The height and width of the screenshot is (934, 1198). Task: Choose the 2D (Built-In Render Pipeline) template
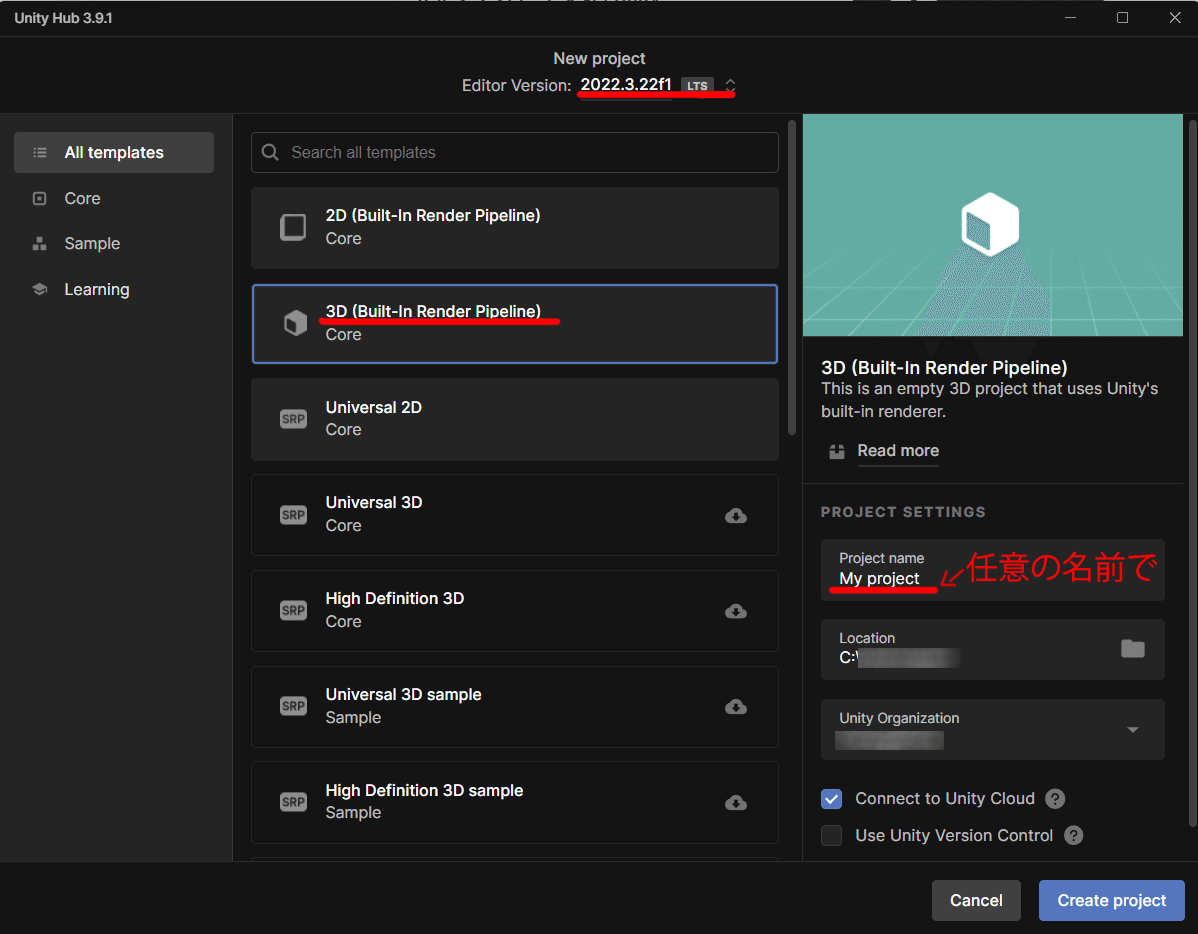[x=515, y=228]
